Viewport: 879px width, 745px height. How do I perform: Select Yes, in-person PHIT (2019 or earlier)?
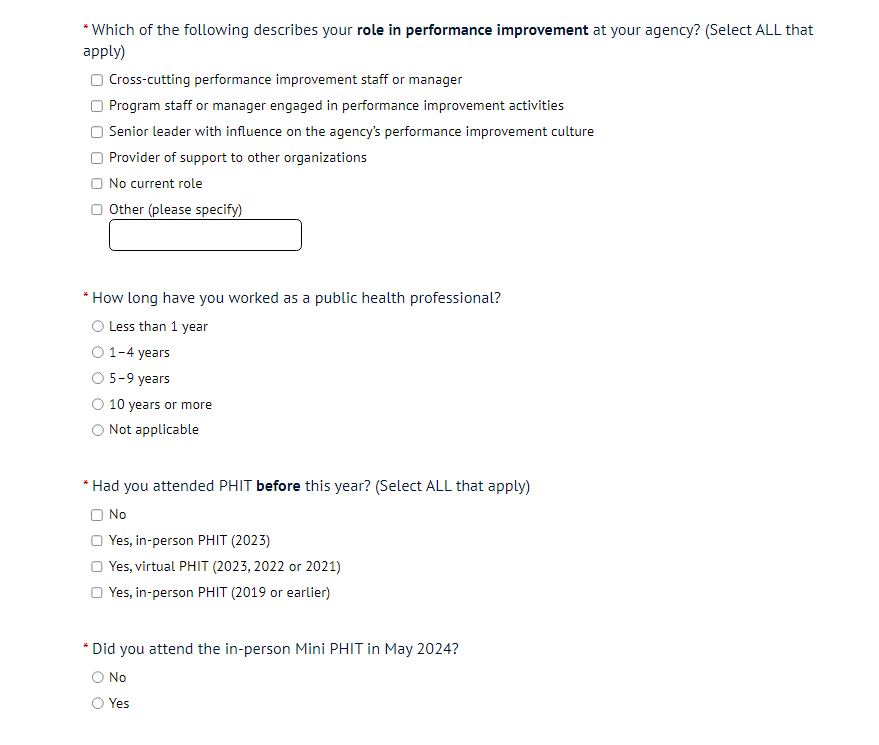click(97, 593)
